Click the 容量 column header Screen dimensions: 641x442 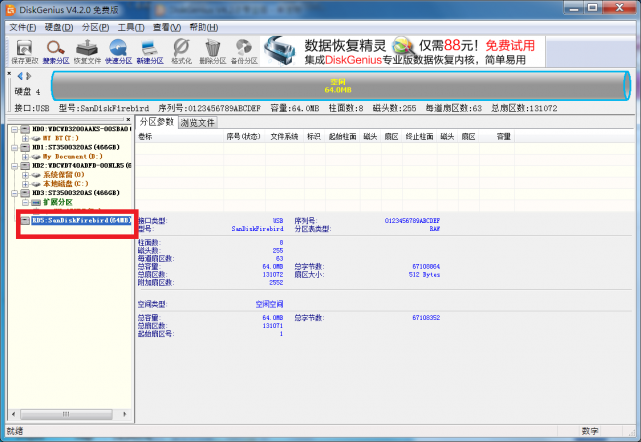coord(496,137)
